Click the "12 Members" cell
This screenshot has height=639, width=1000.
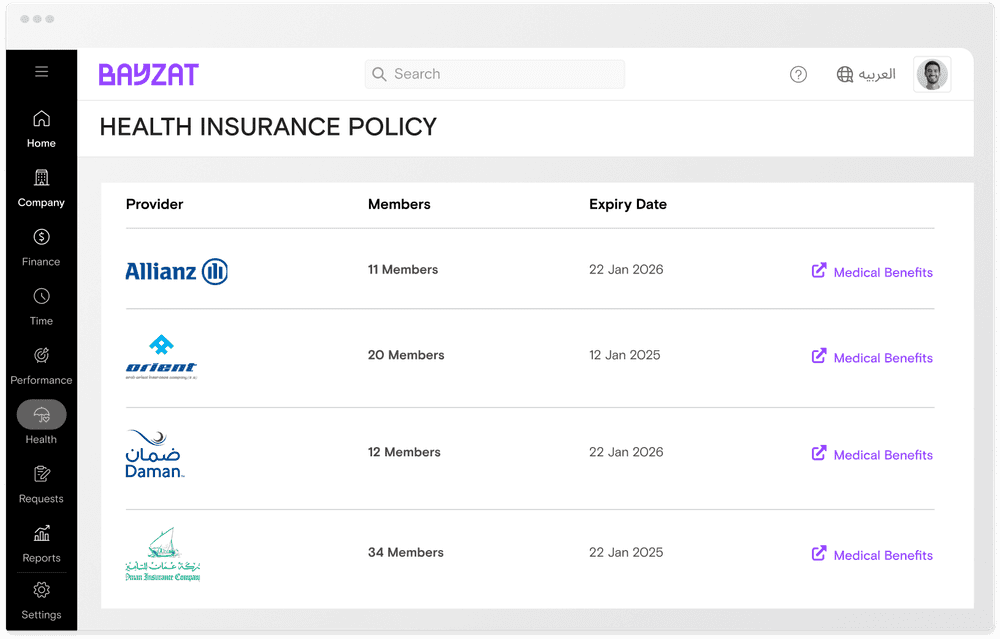click(x=404, y=452)
